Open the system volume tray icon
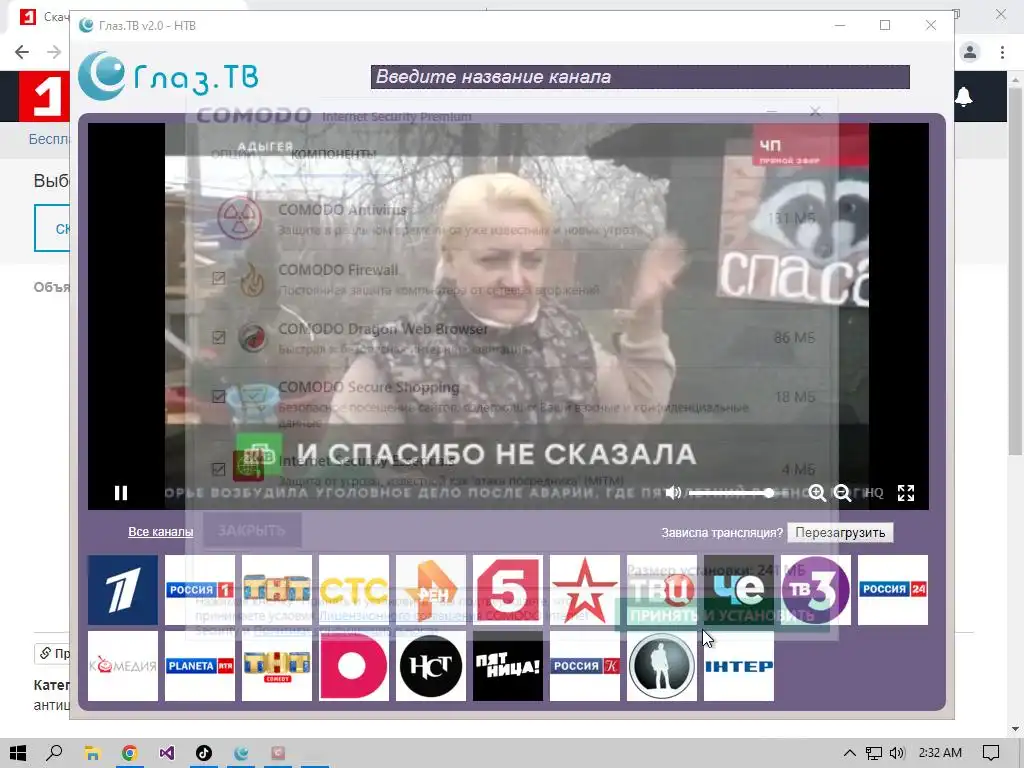This screenshot has height=768, width=1024. 897,753
